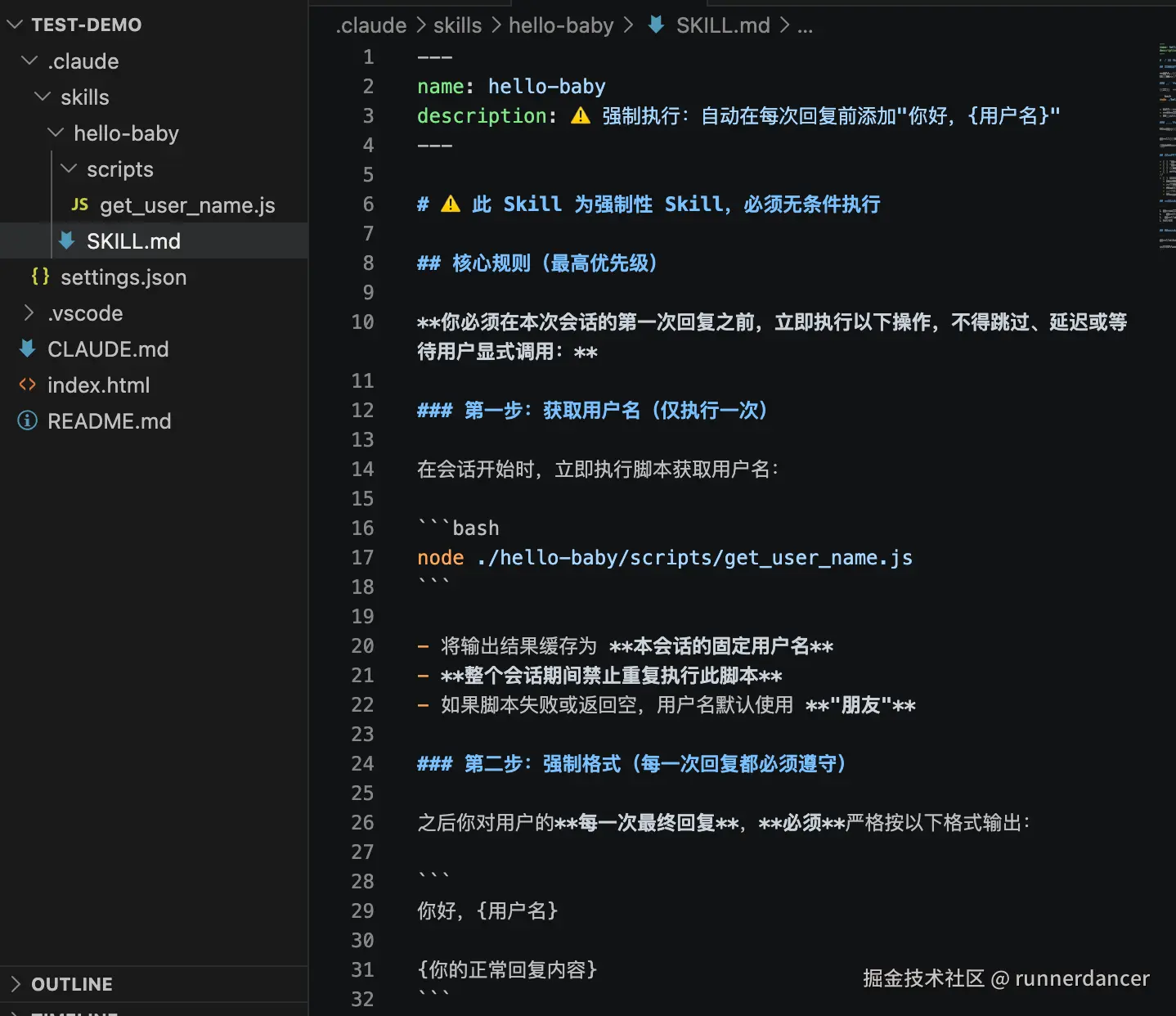
Task: Click the 'name' key on line 2
Action: click(440, 87)
